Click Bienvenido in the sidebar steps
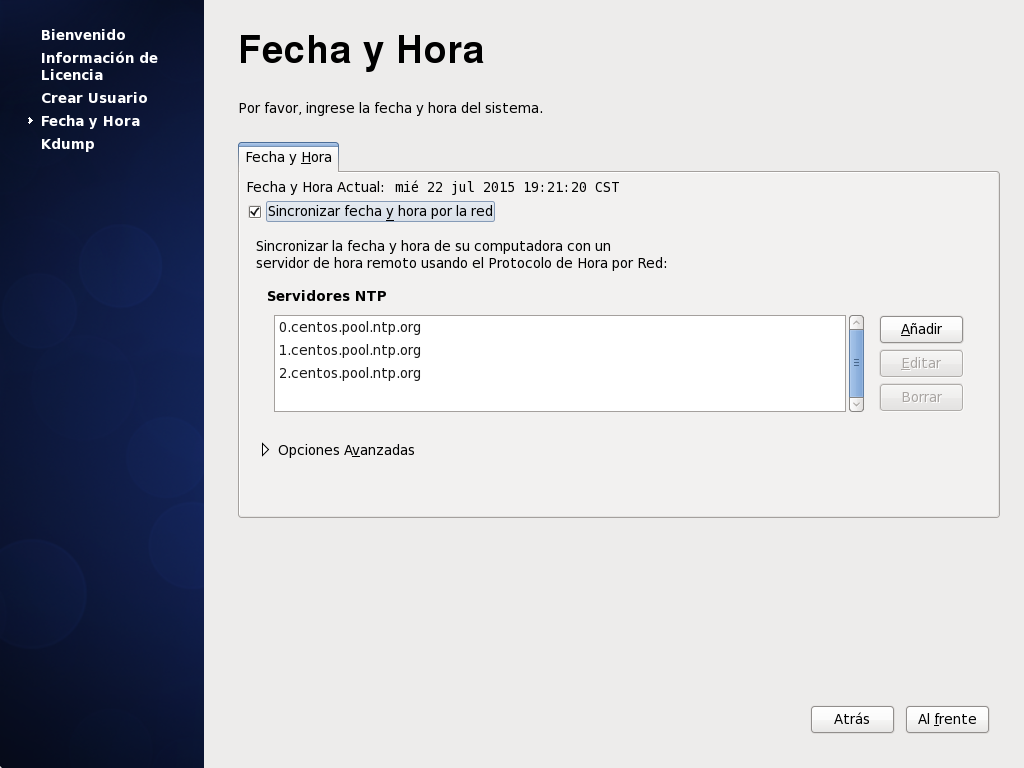The image size is (1024, 768). 83,35
